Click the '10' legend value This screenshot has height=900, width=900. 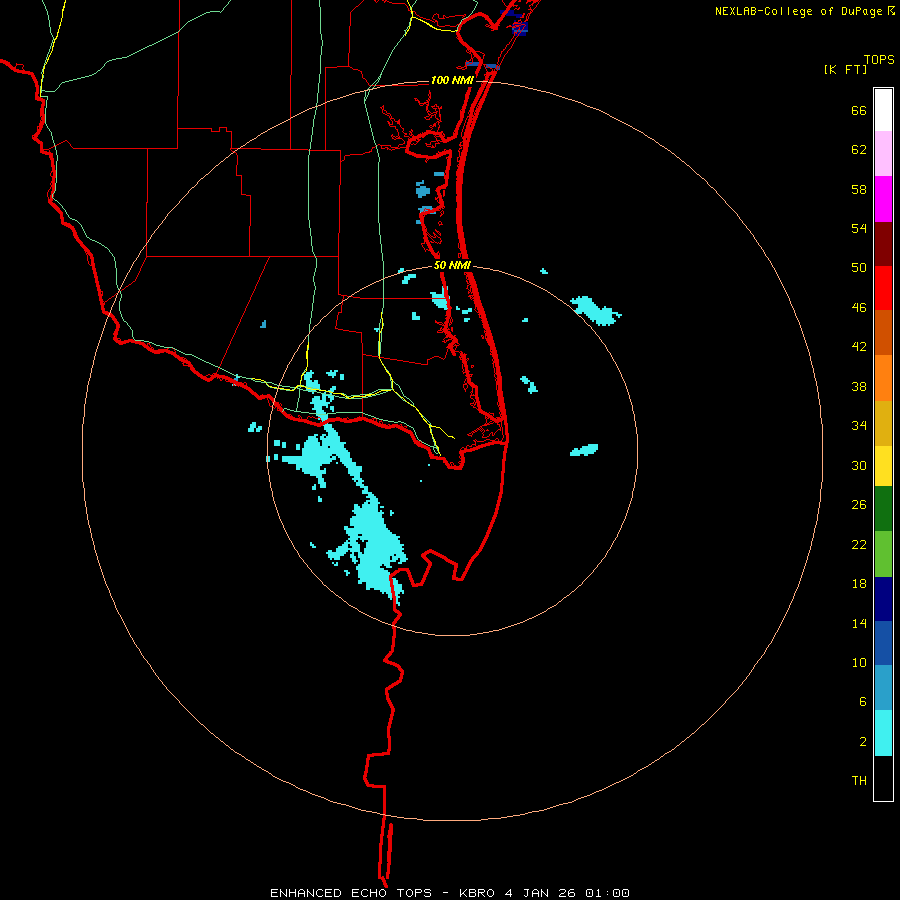click(859, 662)
